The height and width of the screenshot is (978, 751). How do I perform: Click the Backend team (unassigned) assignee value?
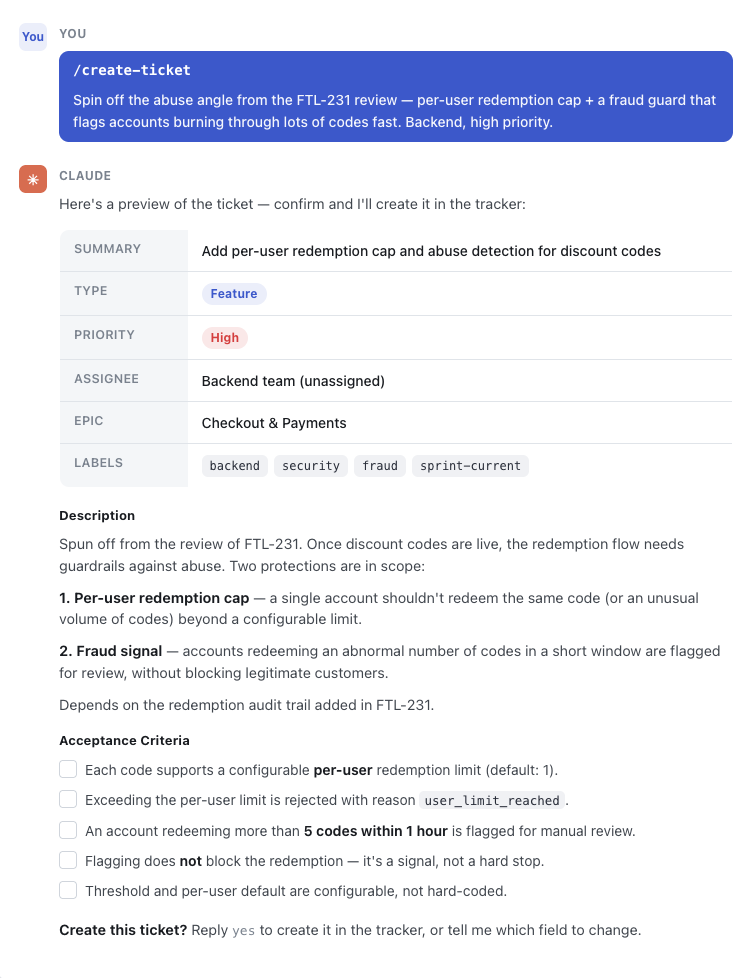293,381
